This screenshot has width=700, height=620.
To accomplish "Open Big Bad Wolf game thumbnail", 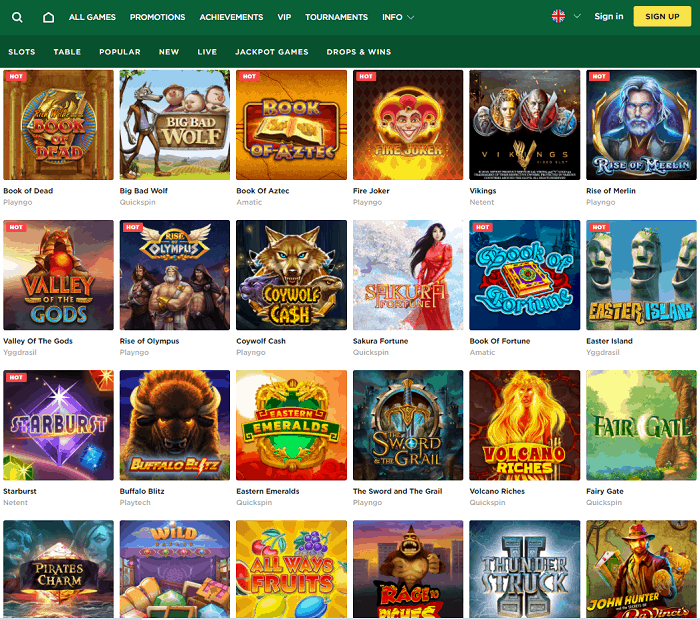I will click(175, 125).
